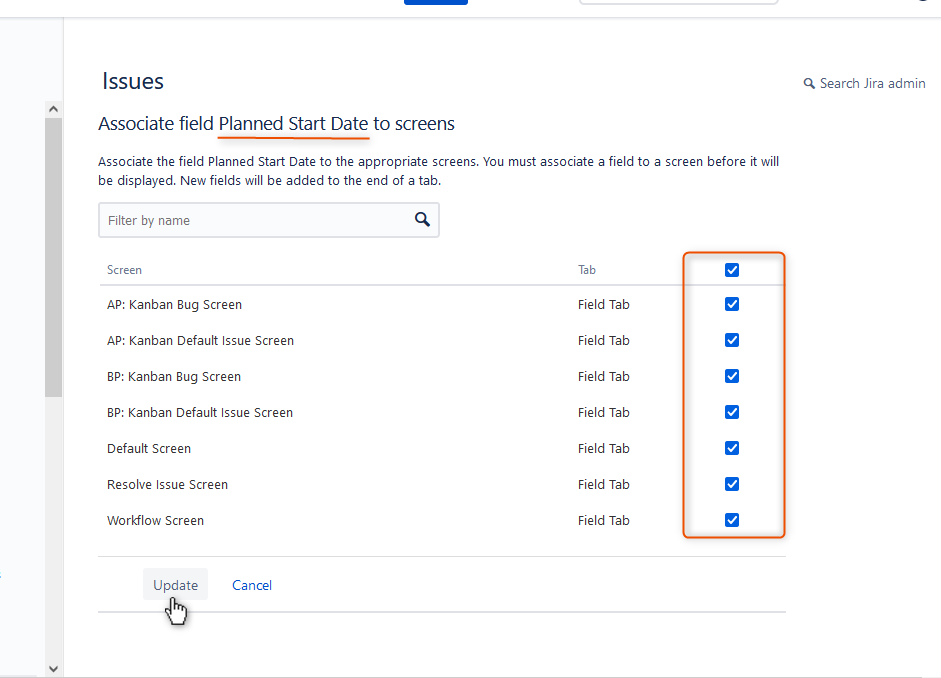Click the scrollbar up arrow
The image size is (941, 678).
[x=53, y=107]
